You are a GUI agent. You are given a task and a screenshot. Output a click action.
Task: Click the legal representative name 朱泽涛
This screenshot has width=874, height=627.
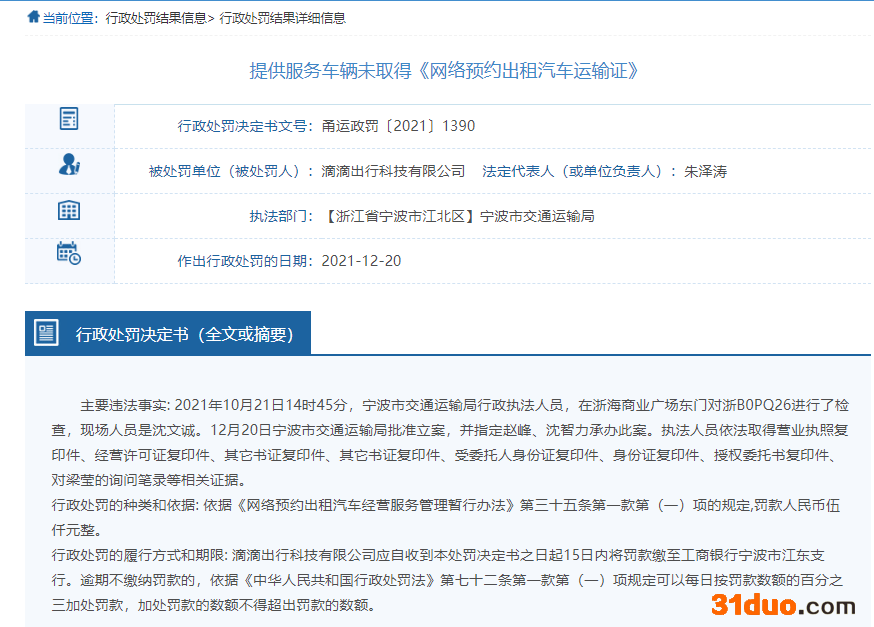tap(705, 171)
